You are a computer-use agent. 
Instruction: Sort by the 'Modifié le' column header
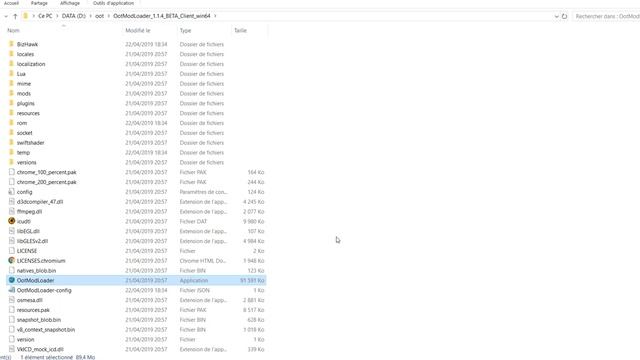(x=138, y=31)
